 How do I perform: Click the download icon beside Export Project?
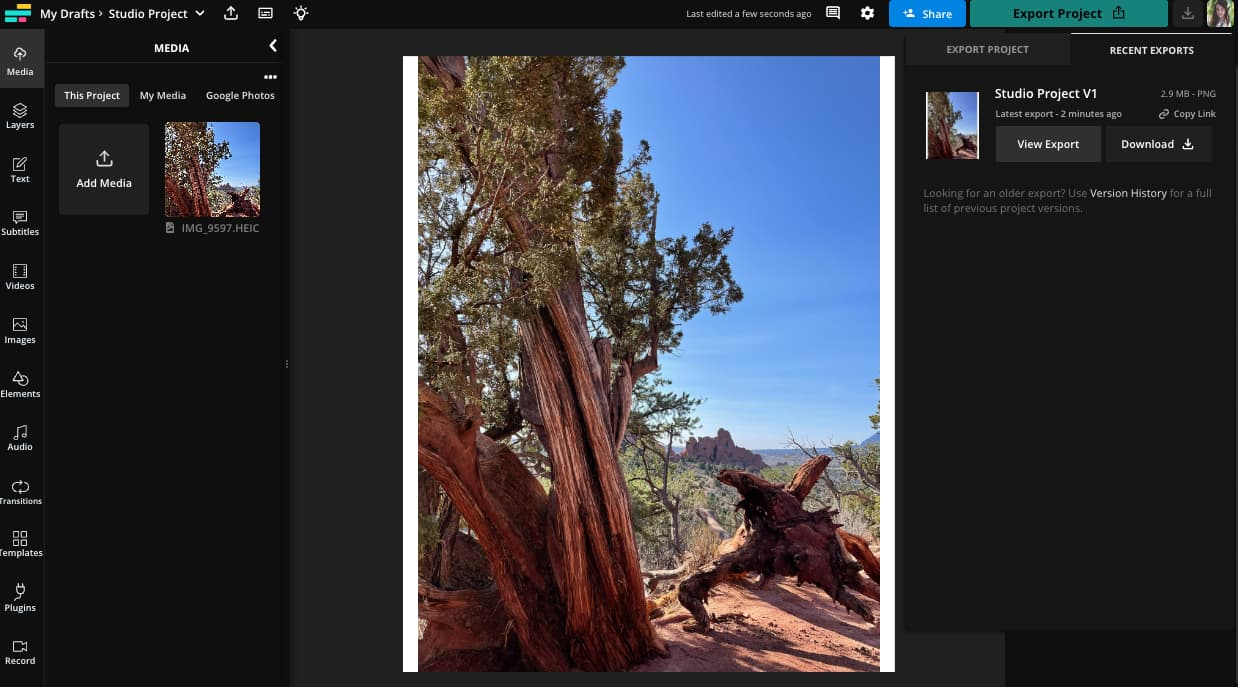coord(1187,13)
